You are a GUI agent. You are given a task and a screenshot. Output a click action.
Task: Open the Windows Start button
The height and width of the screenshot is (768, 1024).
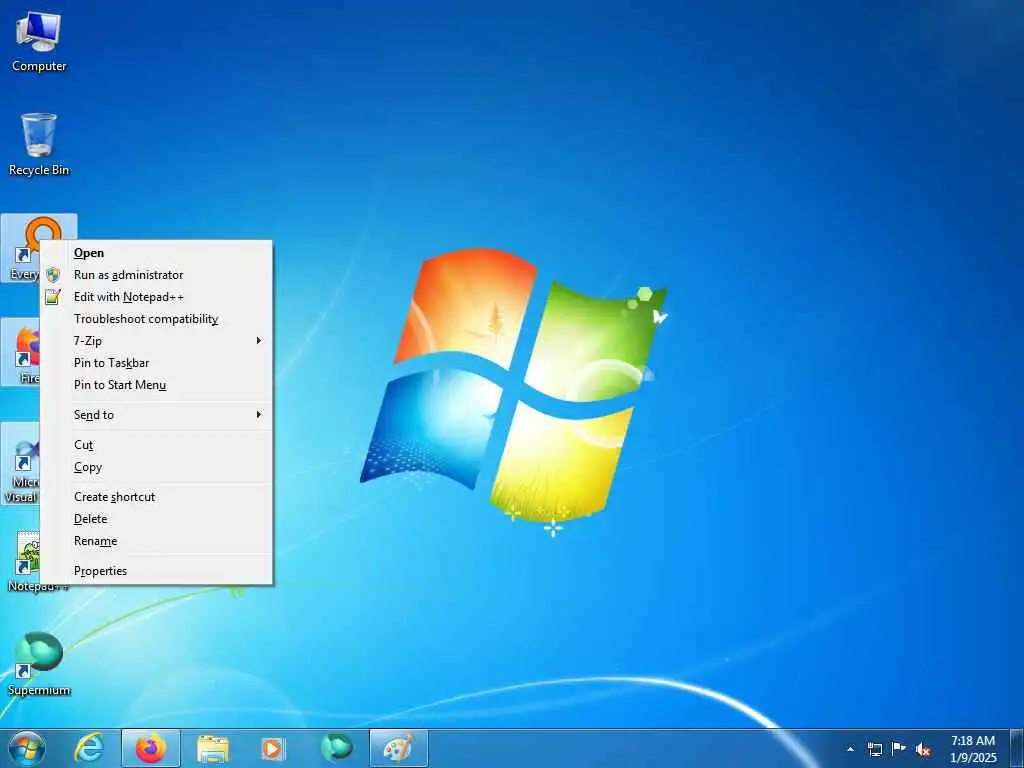click(x=27, y=748)
